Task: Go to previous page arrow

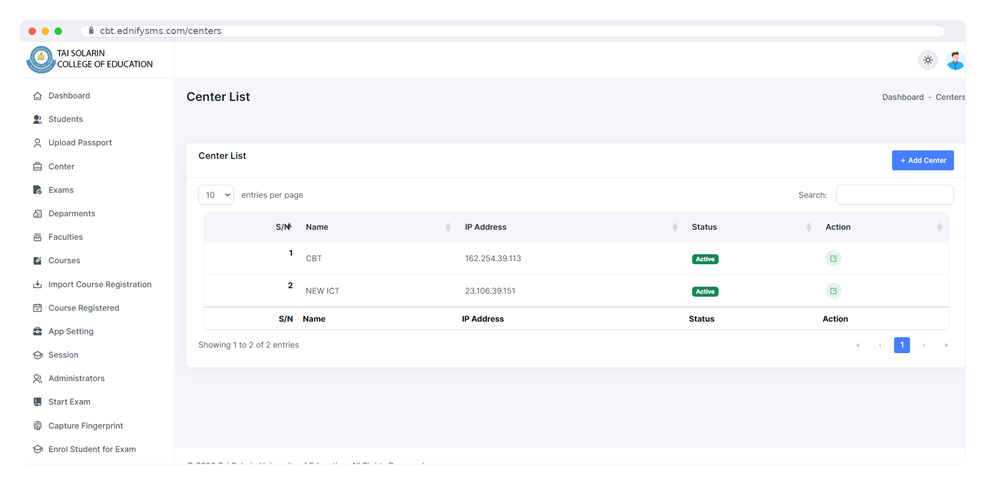Action: coord(879,345)
